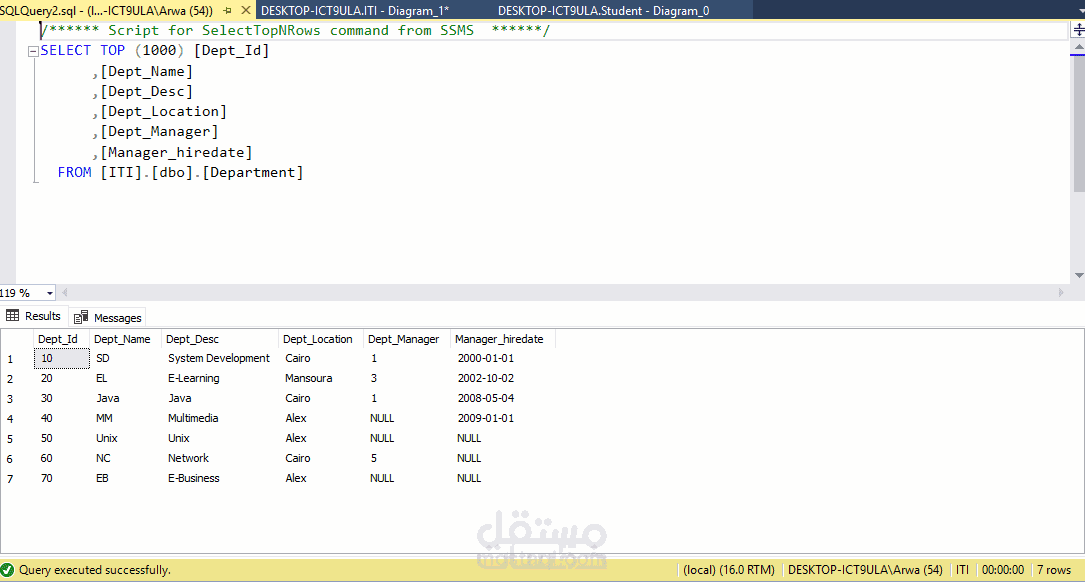Select the Dept_Location column header
This screenshot has width=1085, height=582.
pyautogui.click(x=318, y=339)
